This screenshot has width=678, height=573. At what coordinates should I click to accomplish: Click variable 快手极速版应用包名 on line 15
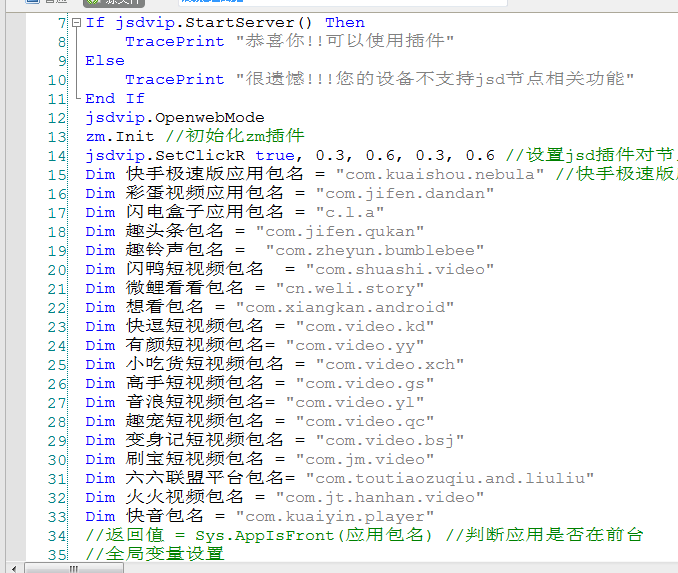click(x=214, y=174)
